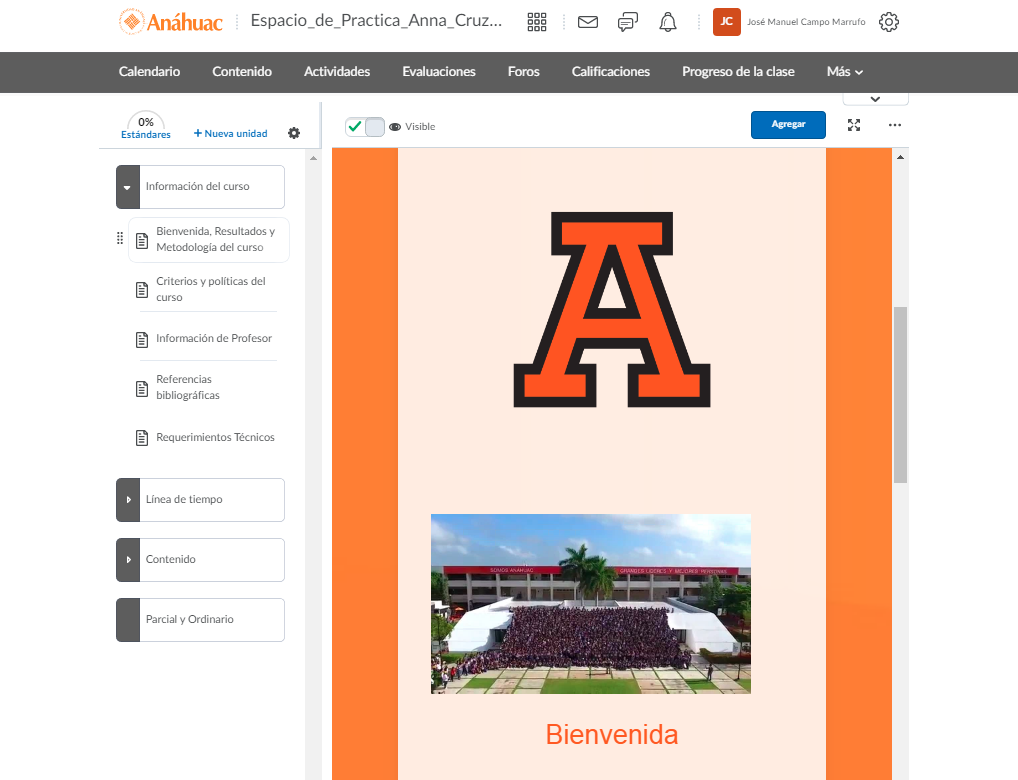Click the Nueva unidad link
The height and width of the screenshot is (780, 1018).
pyautogui.click(x=231, y=133)
